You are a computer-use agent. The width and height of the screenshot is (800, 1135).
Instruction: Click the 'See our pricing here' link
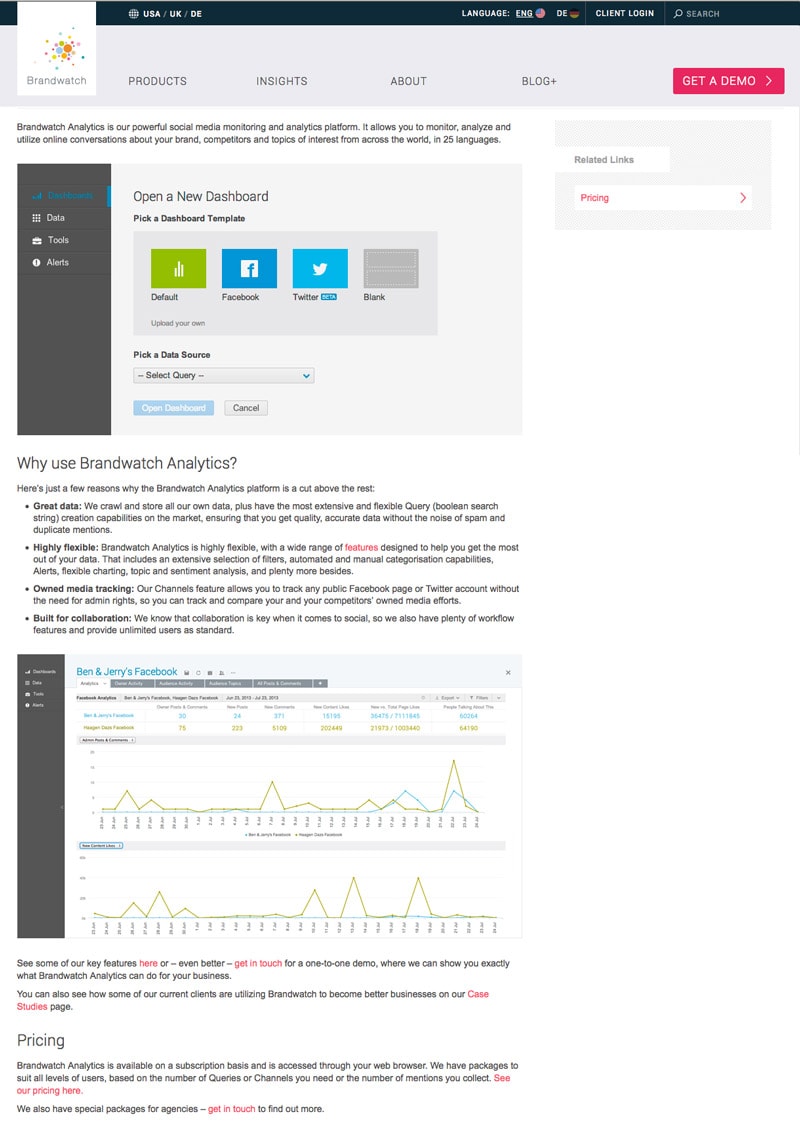49,1091
